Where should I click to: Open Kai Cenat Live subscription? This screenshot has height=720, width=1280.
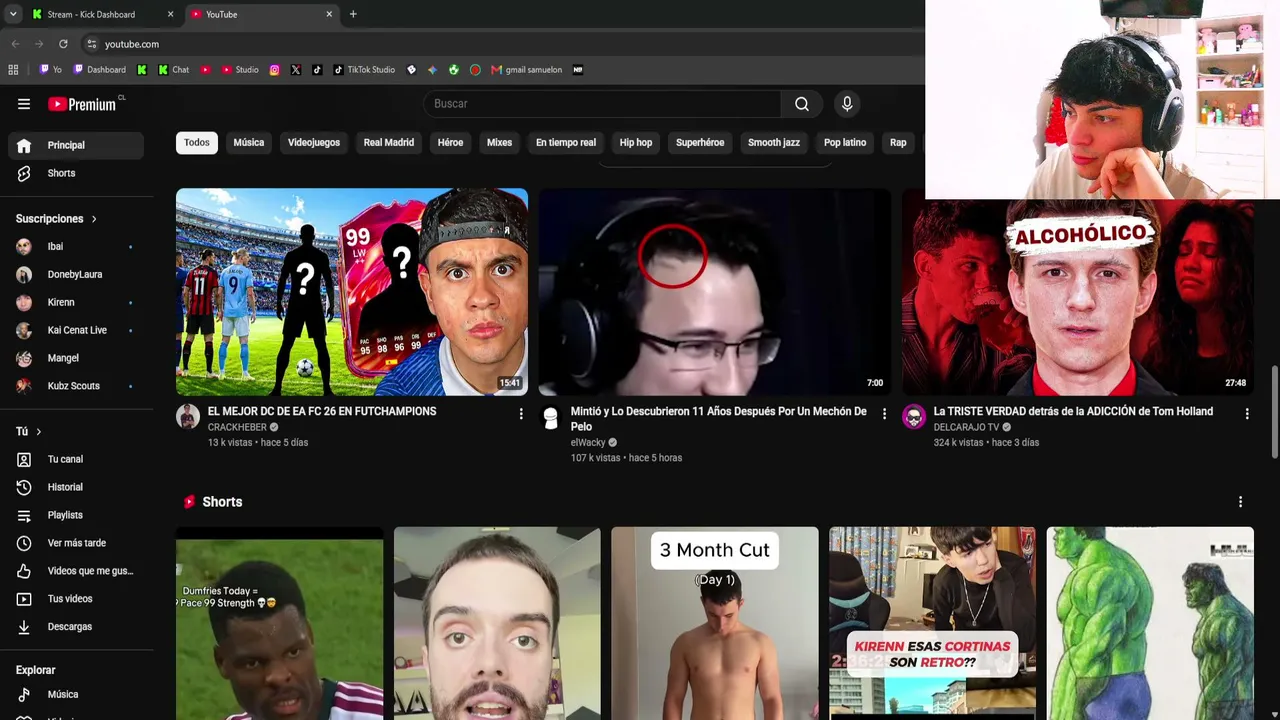coord(76,330)
